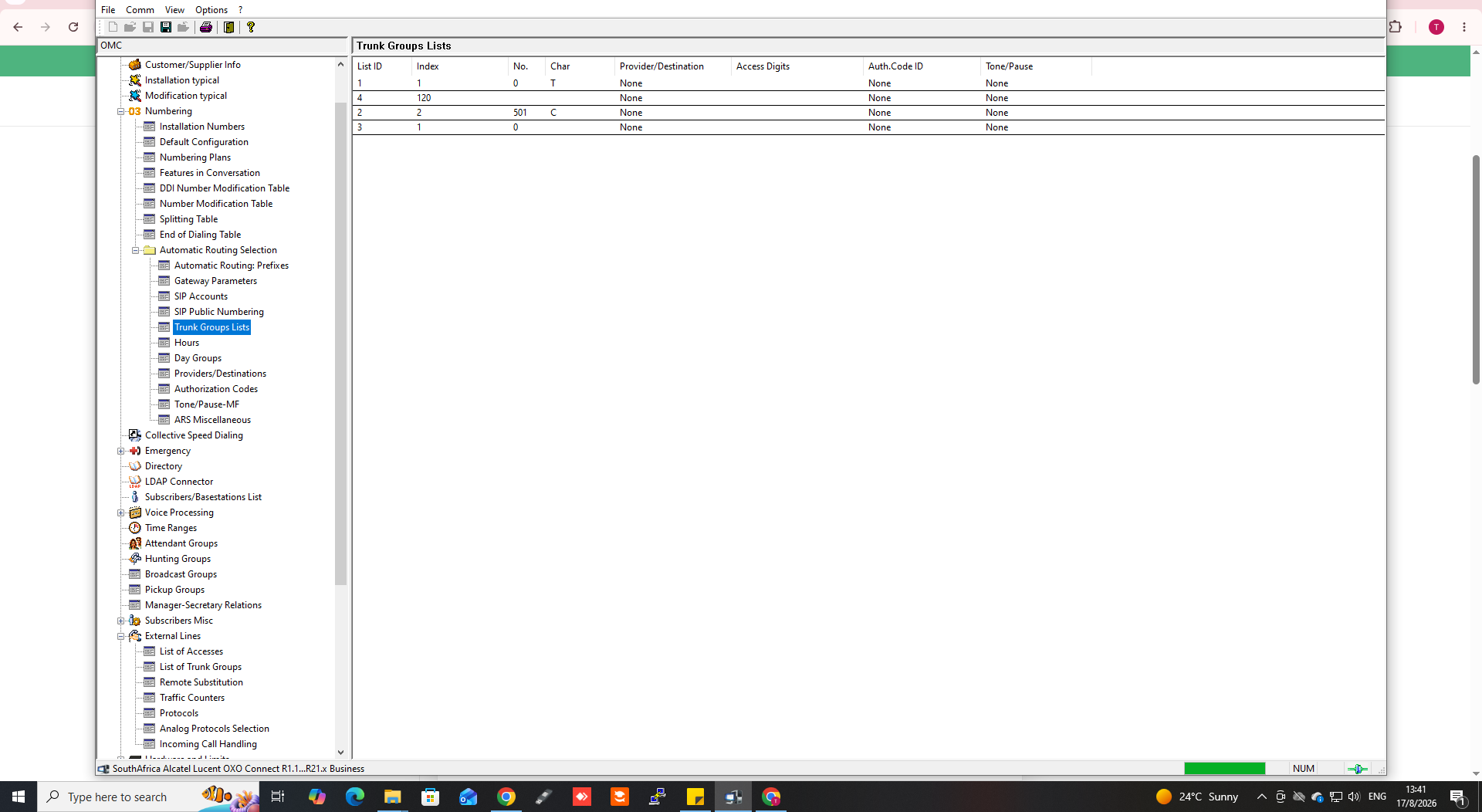Open the File menu
The height and width of the screenshot is (812, 1482).
pyautogui.click(x=108, y=10)
